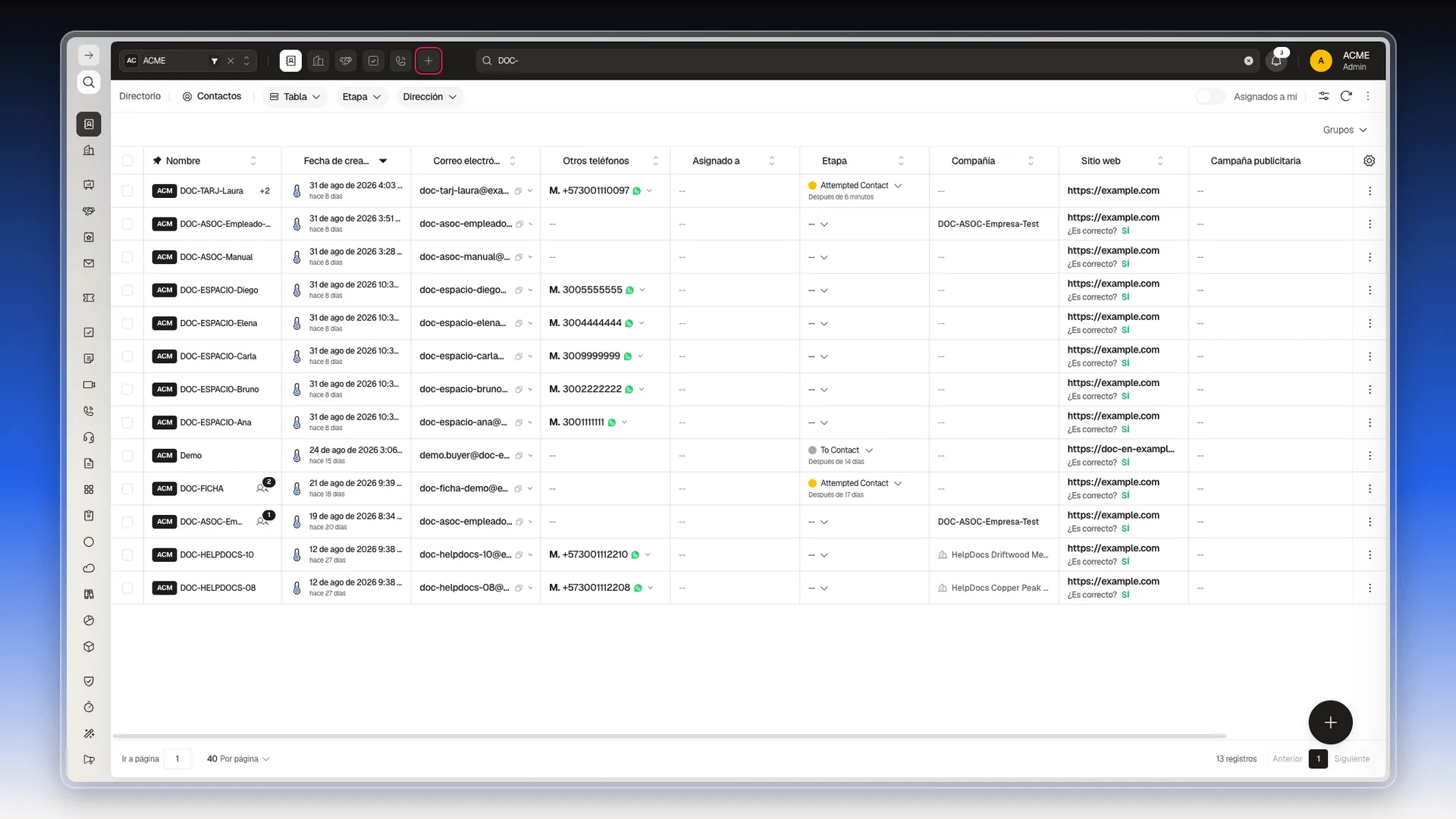Open the Etapa filter dropdown

click(x=361, y=97)
